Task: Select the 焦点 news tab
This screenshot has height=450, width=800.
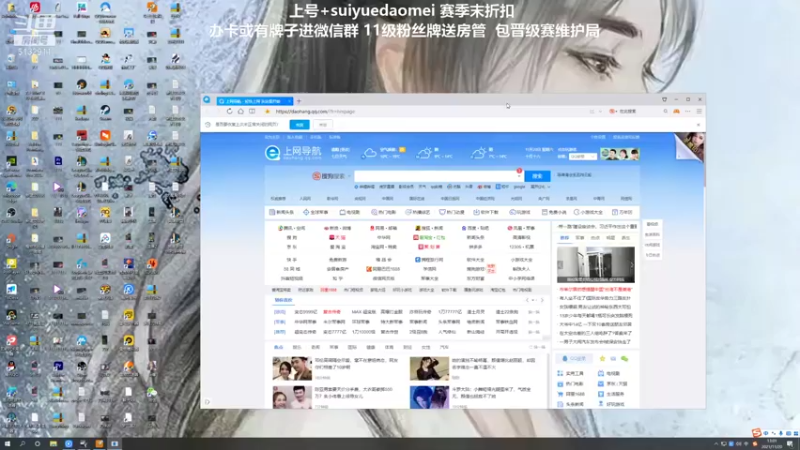Action: [279, 347]
